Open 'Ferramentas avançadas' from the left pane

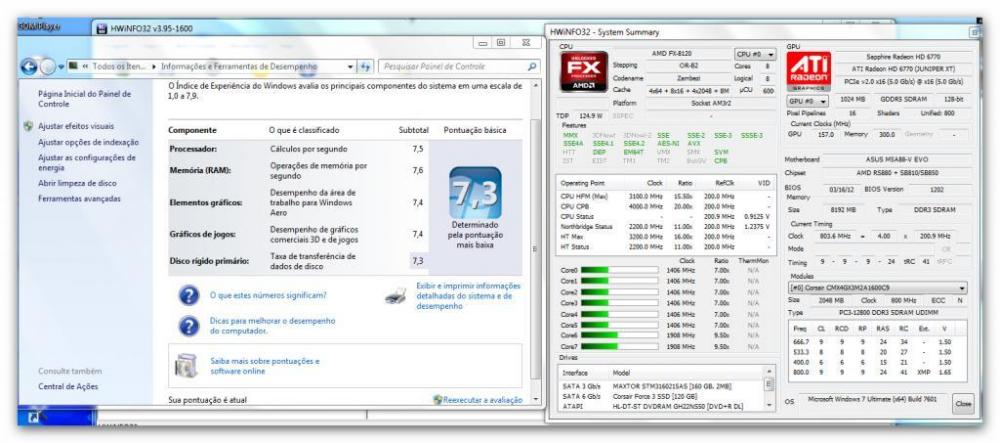(78, 199)
